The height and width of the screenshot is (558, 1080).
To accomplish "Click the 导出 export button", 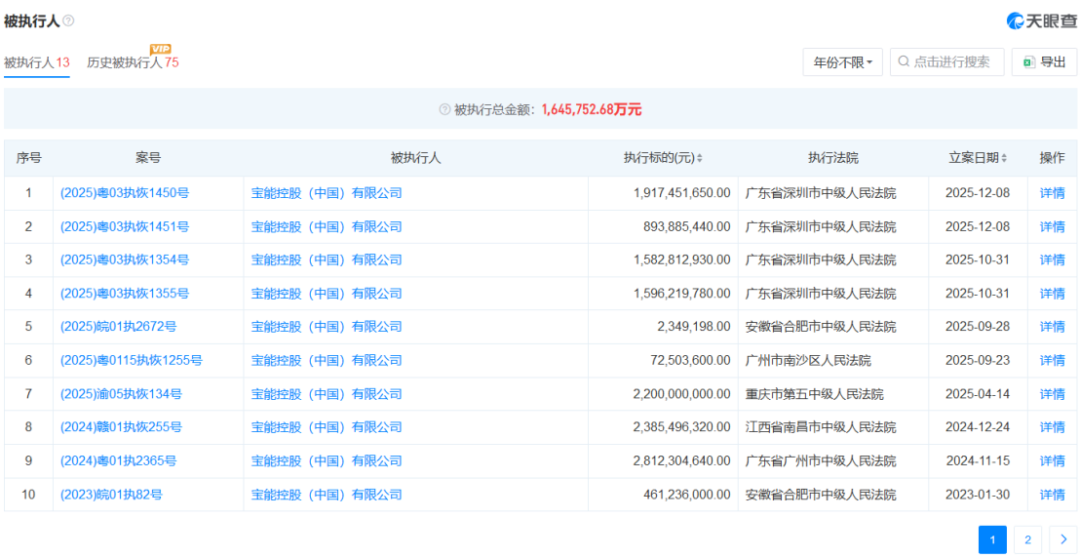I will click(1044, 62).
